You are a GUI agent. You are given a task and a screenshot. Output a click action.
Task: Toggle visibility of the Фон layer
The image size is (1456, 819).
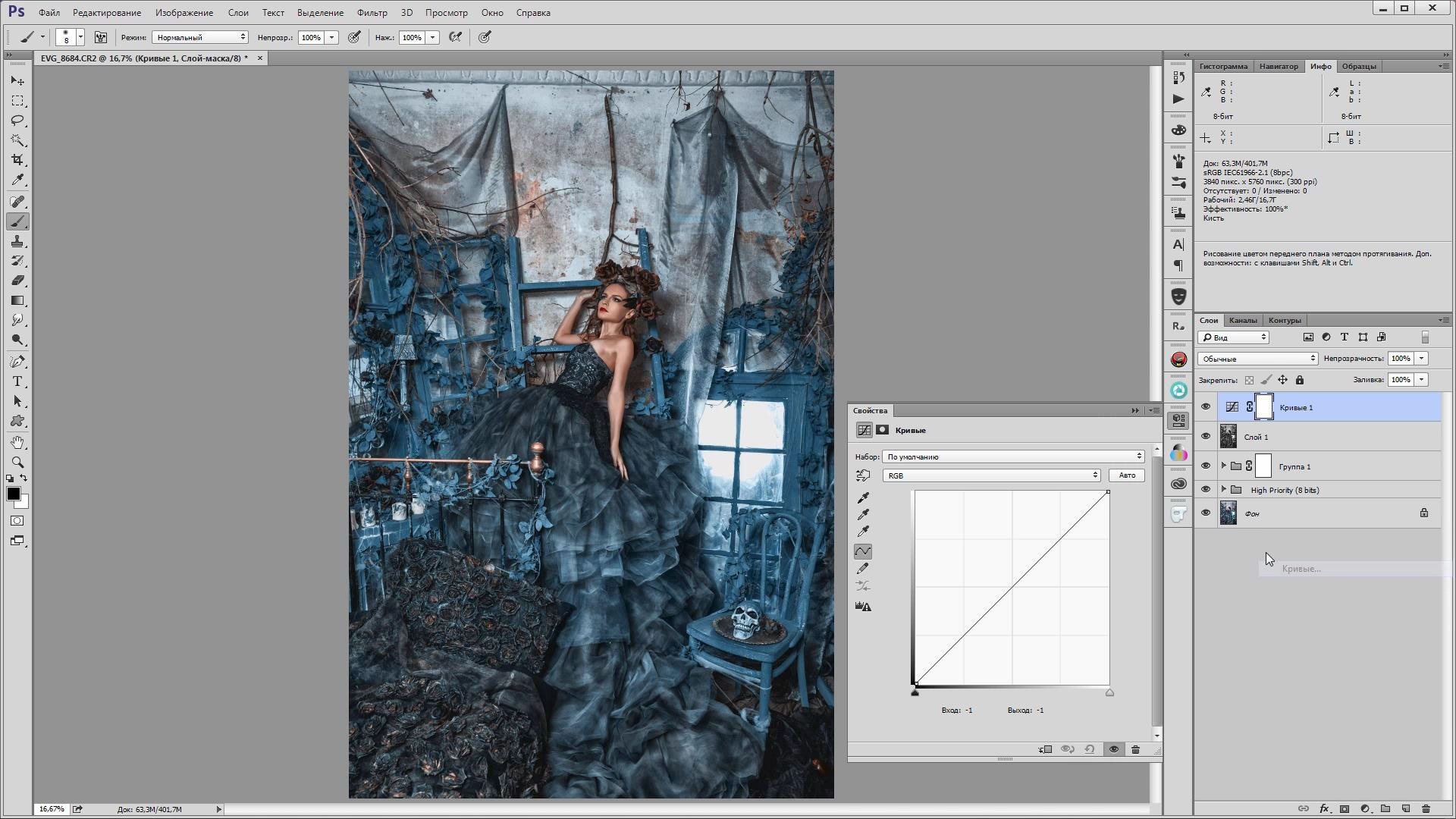click(1206, 513)
